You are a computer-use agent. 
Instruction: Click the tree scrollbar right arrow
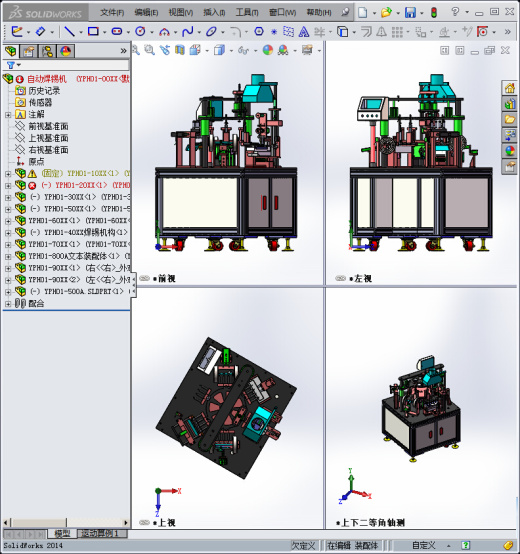click(x=126, y=522)
